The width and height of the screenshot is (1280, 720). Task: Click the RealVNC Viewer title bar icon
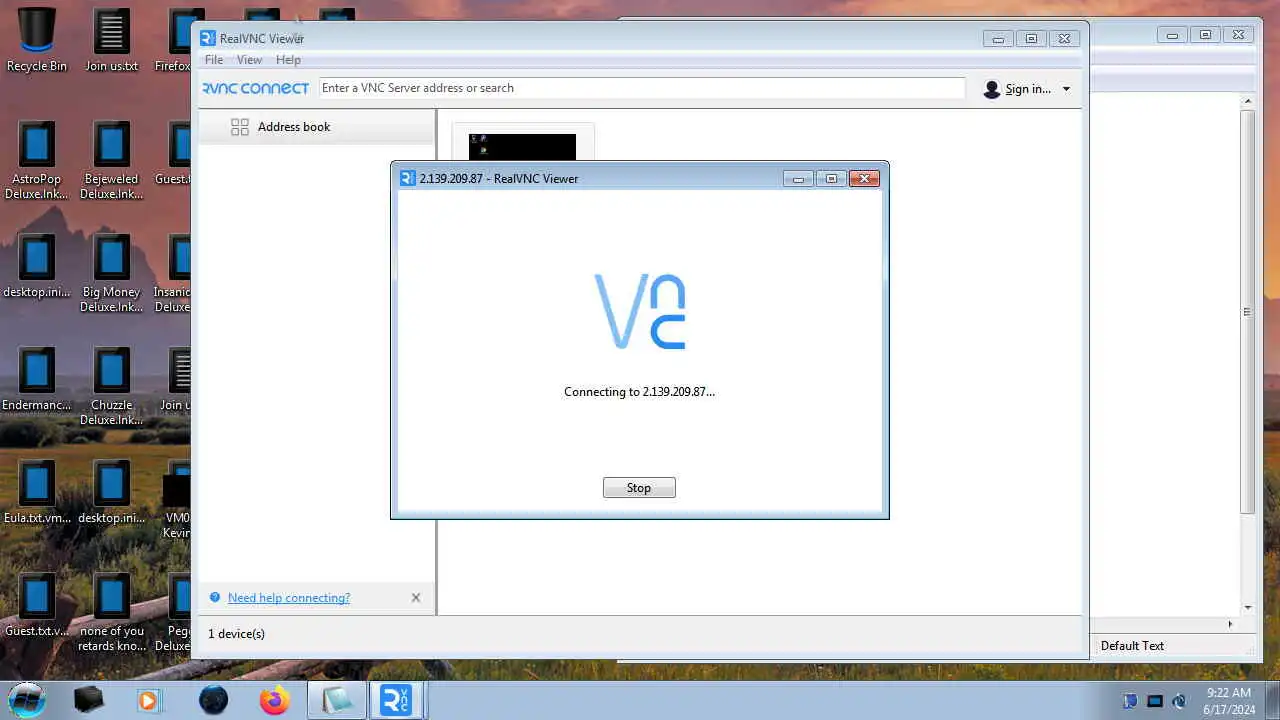(208, 38)
